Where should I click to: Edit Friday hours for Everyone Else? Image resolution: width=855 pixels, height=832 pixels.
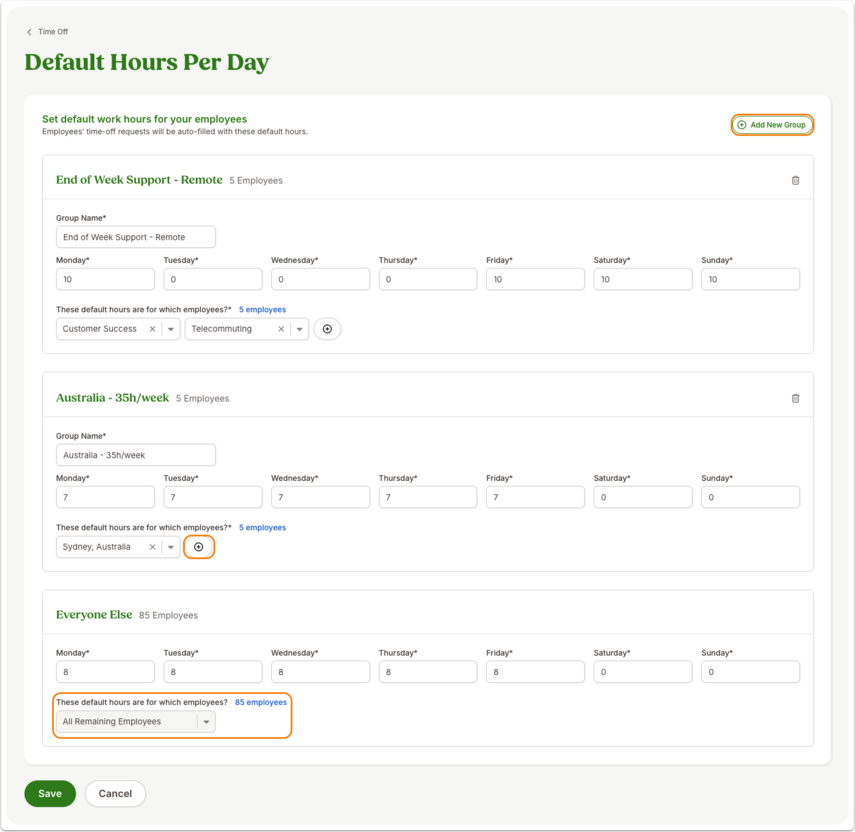point(535,672)
